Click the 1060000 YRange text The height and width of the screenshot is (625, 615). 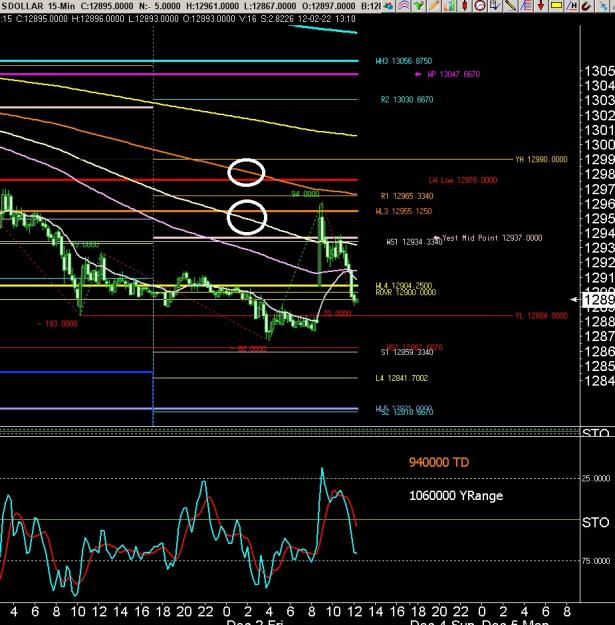pos(456,496)
